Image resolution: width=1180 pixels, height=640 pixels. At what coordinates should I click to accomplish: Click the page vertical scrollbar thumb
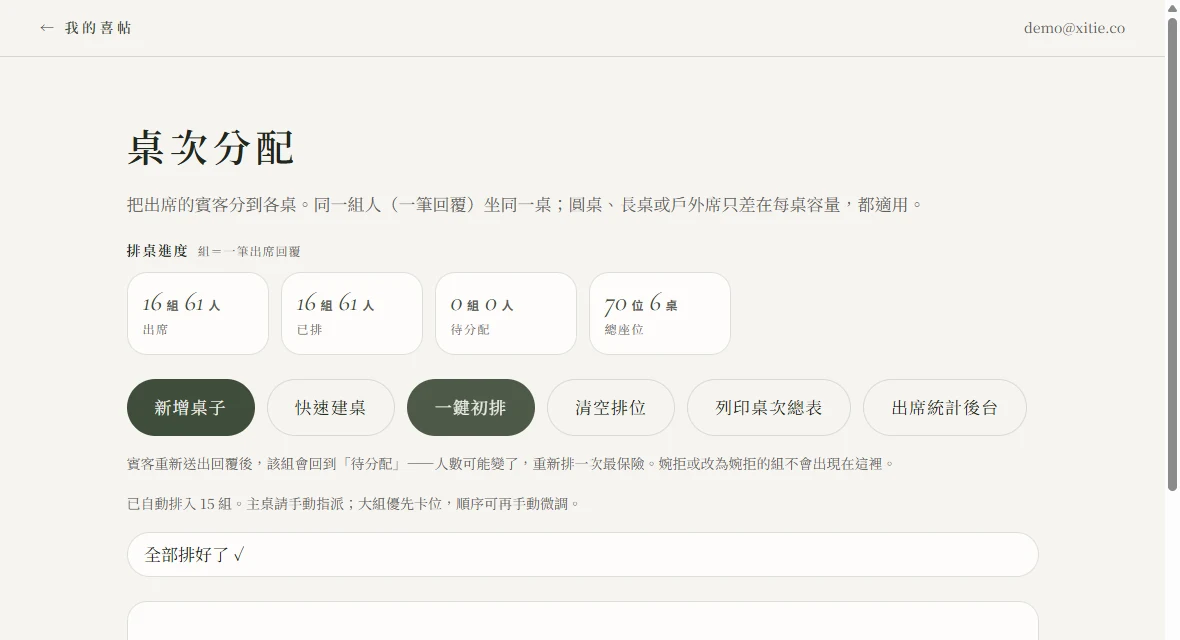coord(1172,252)
